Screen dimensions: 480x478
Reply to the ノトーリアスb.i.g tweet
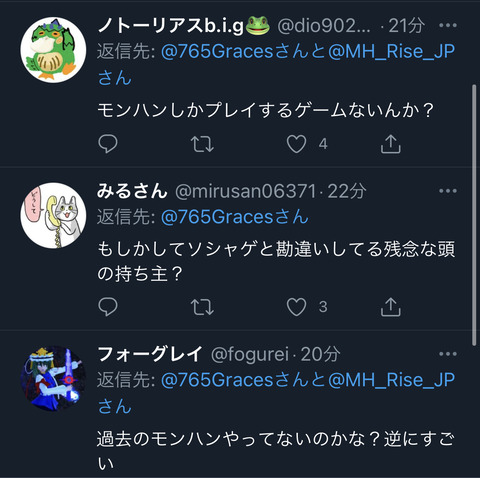tap(108, 144)
